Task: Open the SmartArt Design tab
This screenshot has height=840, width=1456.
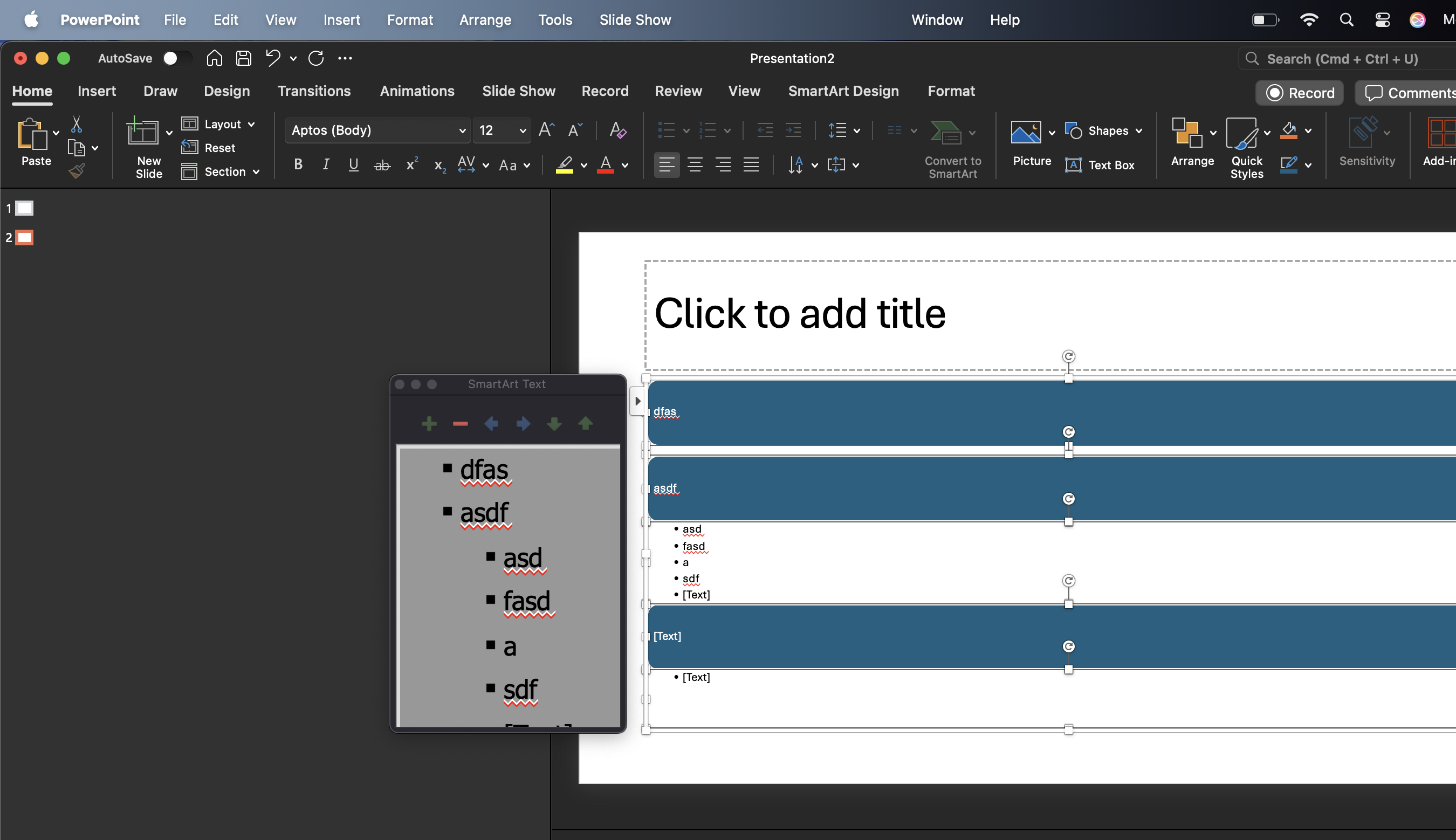Action: click(x=843, y=91)
